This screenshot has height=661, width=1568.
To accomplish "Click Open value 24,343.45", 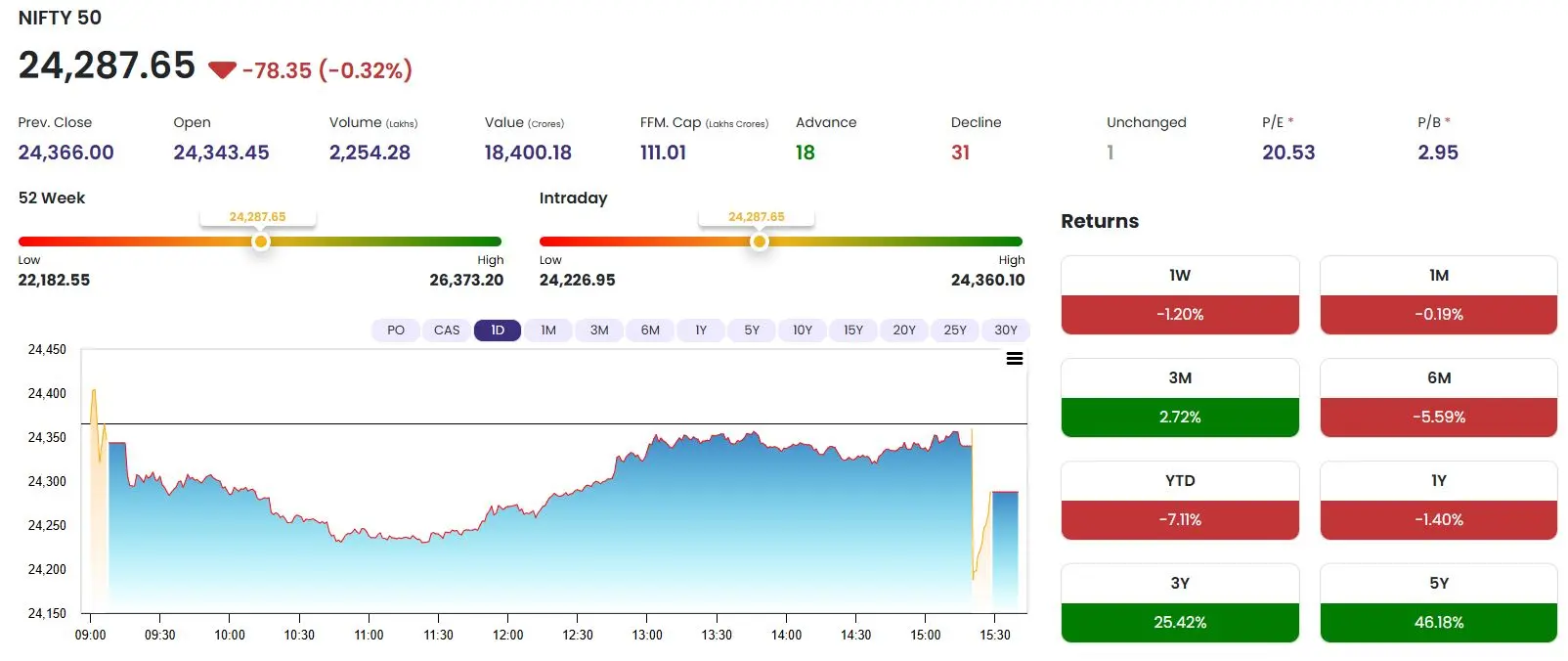I will 221,153.
